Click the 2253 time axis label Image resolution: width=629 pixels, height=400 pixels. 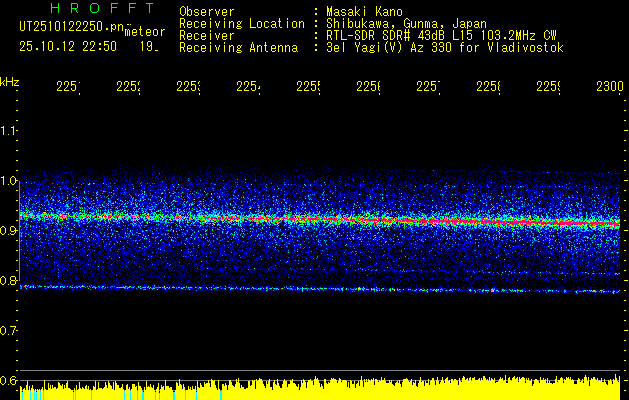click(189, 87)
